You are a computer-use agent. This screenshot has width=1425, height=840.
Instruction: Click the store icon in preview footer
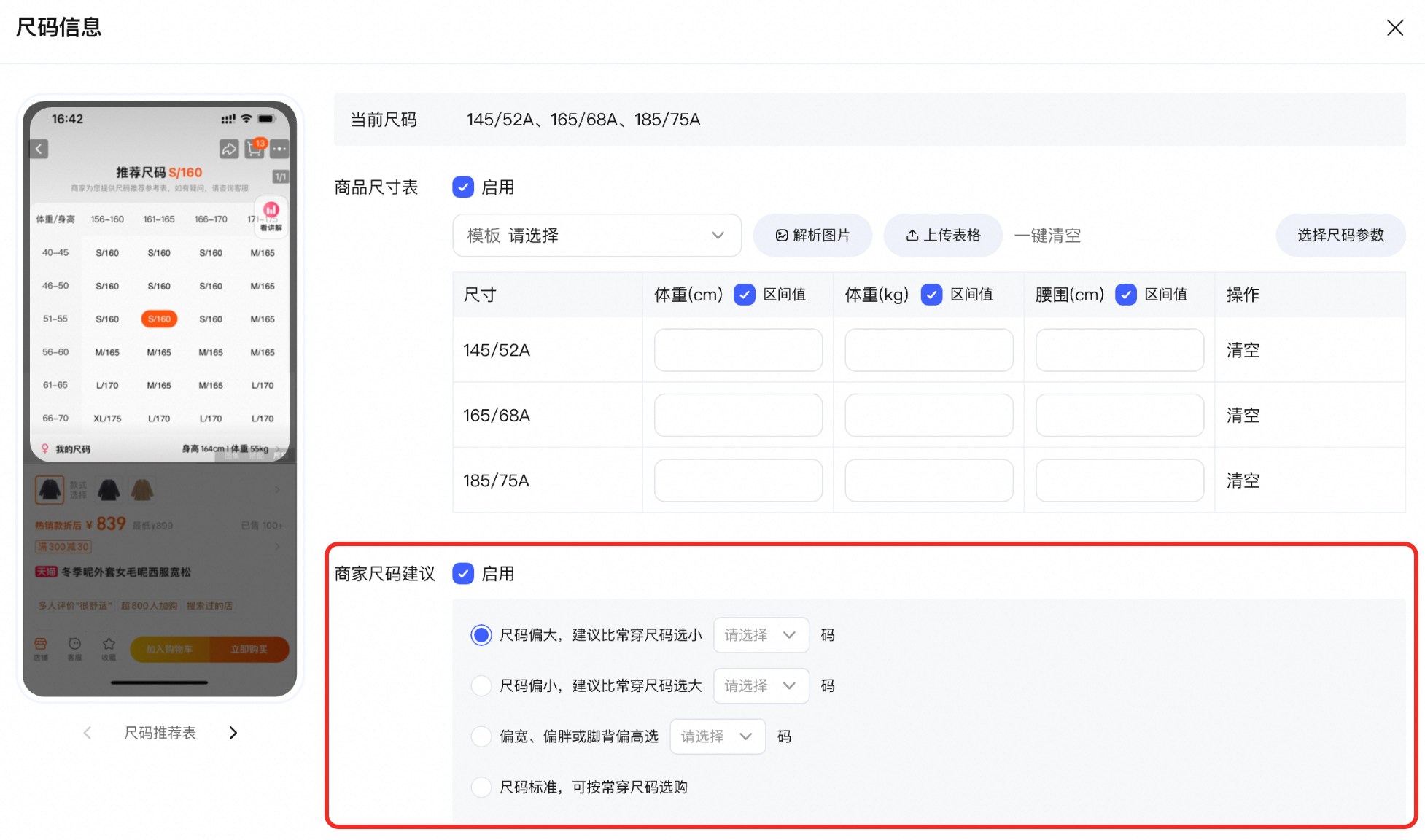click(x=41, y=648)
